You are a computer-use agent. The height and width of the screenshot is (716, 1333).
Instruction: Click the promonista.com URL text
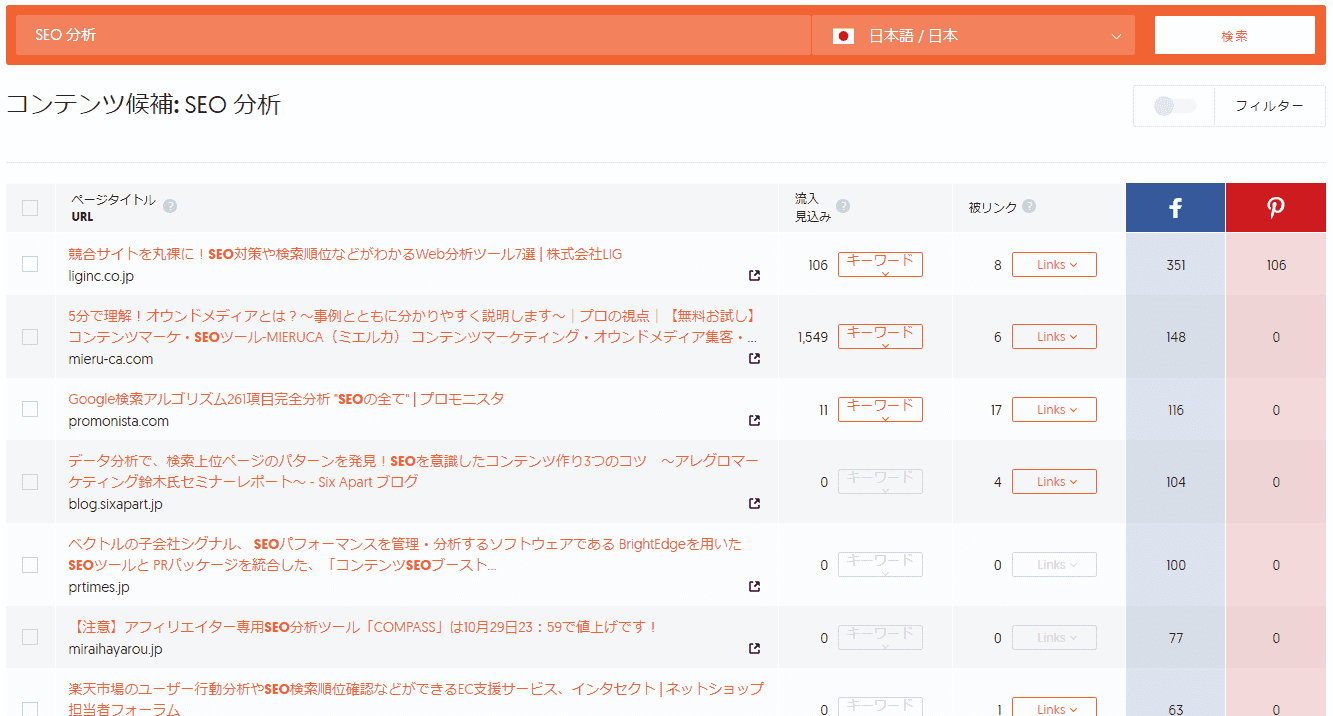click(119, 421)
